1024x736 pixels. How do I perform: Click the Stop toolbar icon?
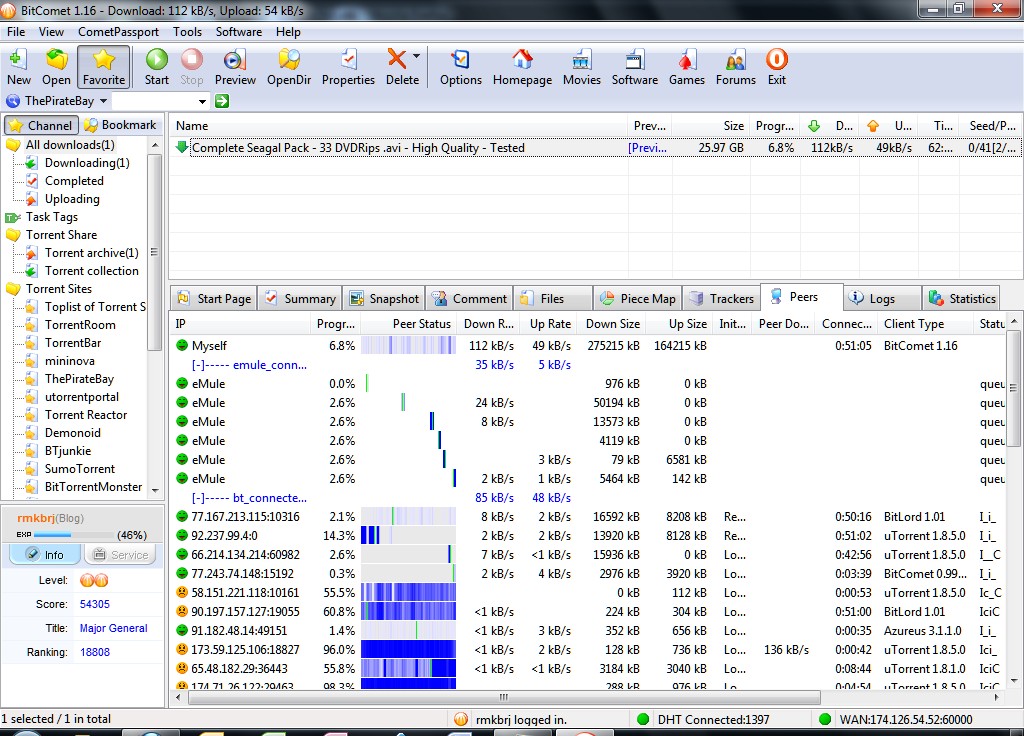[x=191, y=67]
